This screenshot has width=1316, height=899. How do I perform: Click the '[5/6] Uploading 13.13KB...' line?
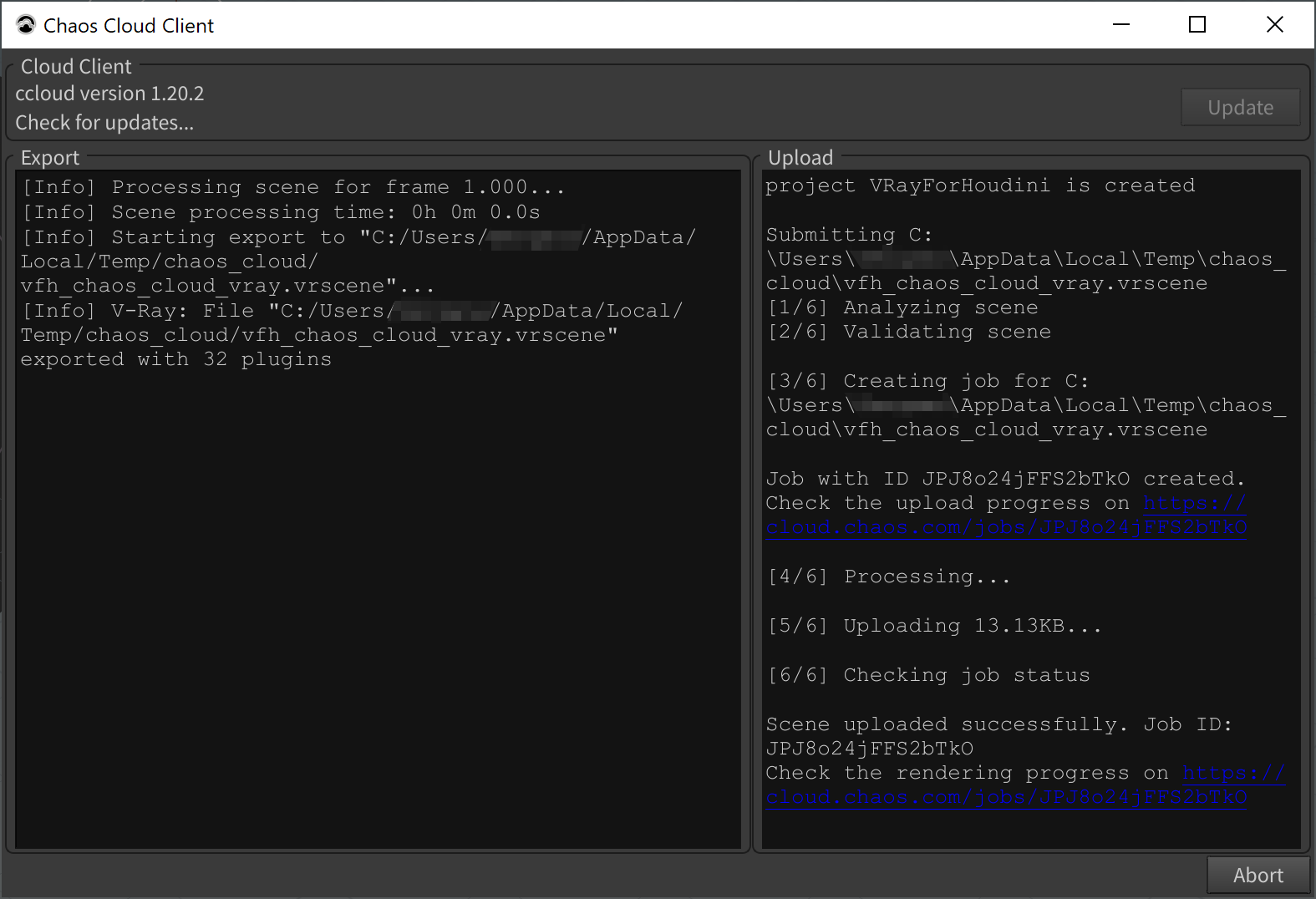(x=934, y=626)
